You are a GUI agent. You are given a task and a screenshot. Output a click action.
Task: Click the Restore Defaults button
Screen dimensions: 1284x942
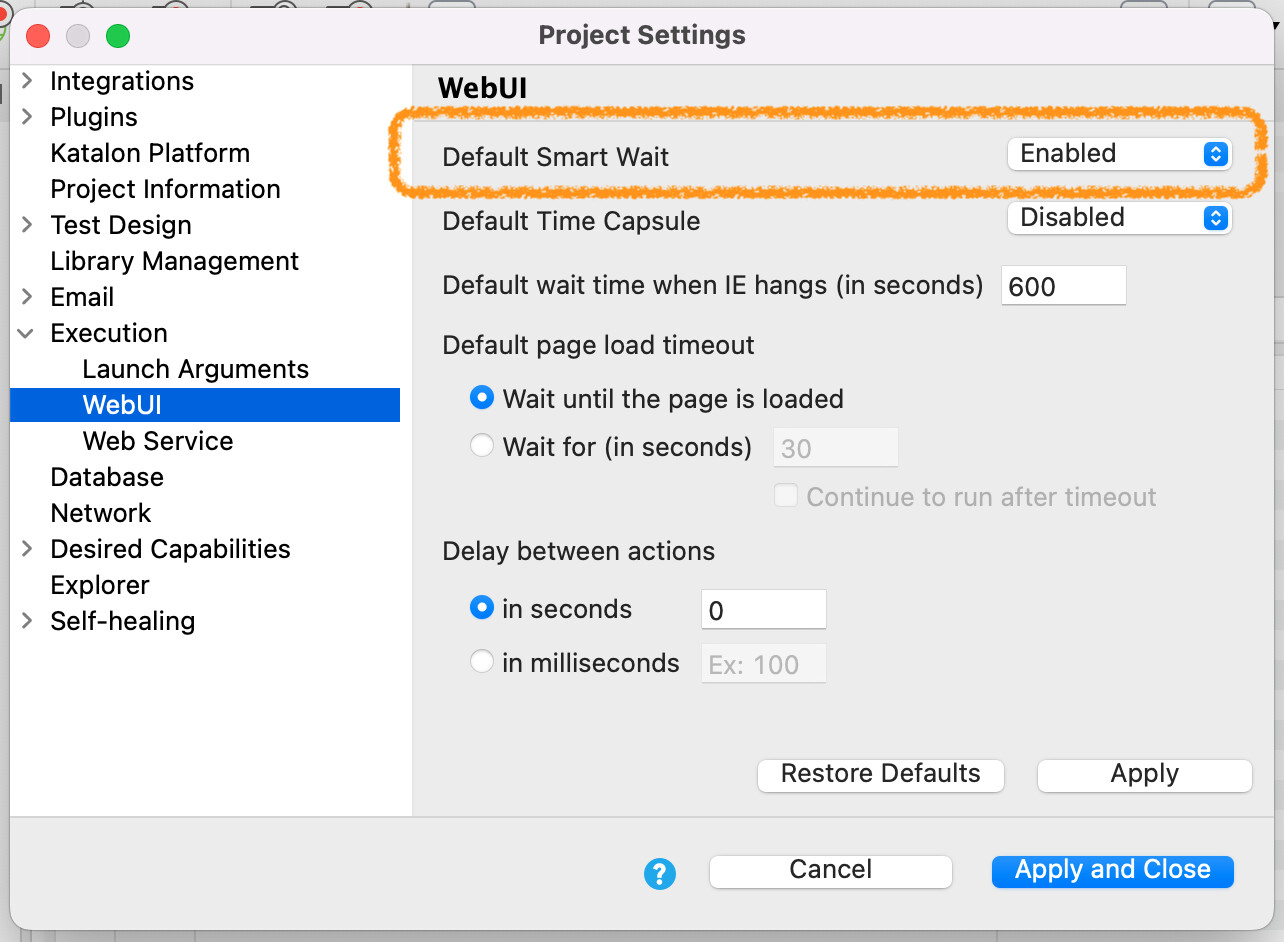click(880, 774)
